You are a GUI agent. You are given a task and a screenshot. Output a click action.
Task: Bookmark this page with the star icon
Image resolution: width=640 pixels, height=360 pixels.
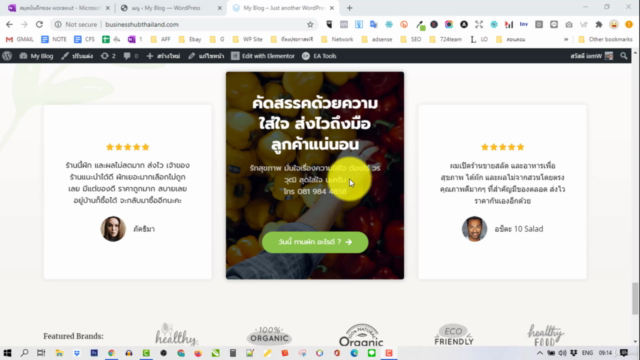(x=310, y=24)
